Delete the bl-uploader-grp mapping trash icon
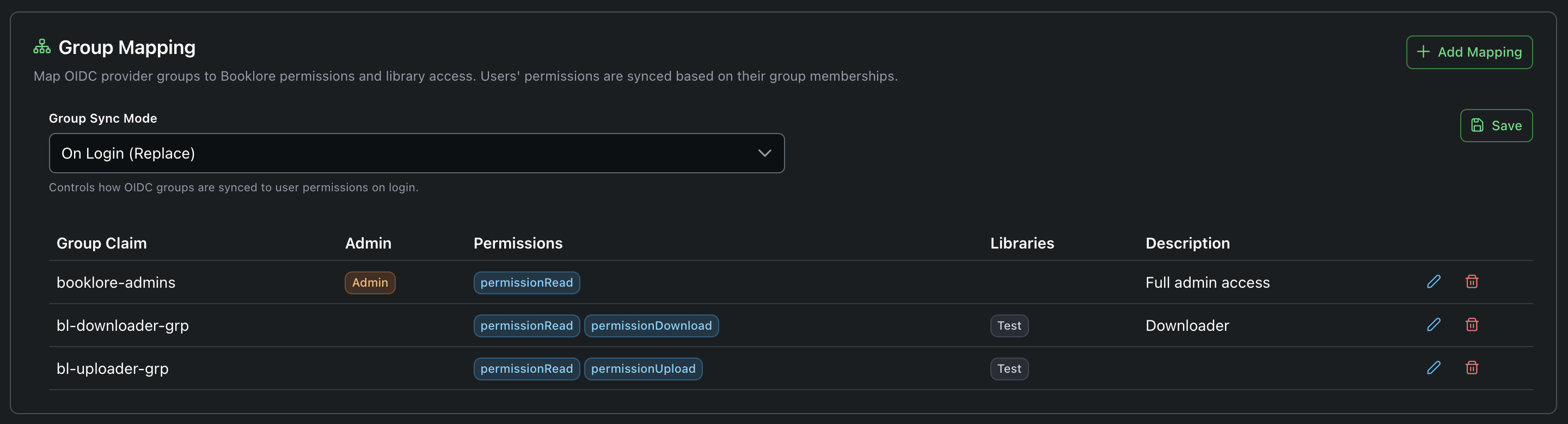This screenshot has width=1568, height=424. (1472, 368)
